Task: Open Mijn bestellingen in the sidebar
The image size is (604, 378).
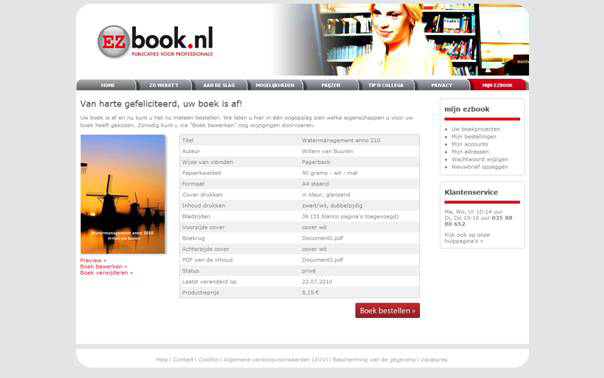Action: click(x=474, y=137)
